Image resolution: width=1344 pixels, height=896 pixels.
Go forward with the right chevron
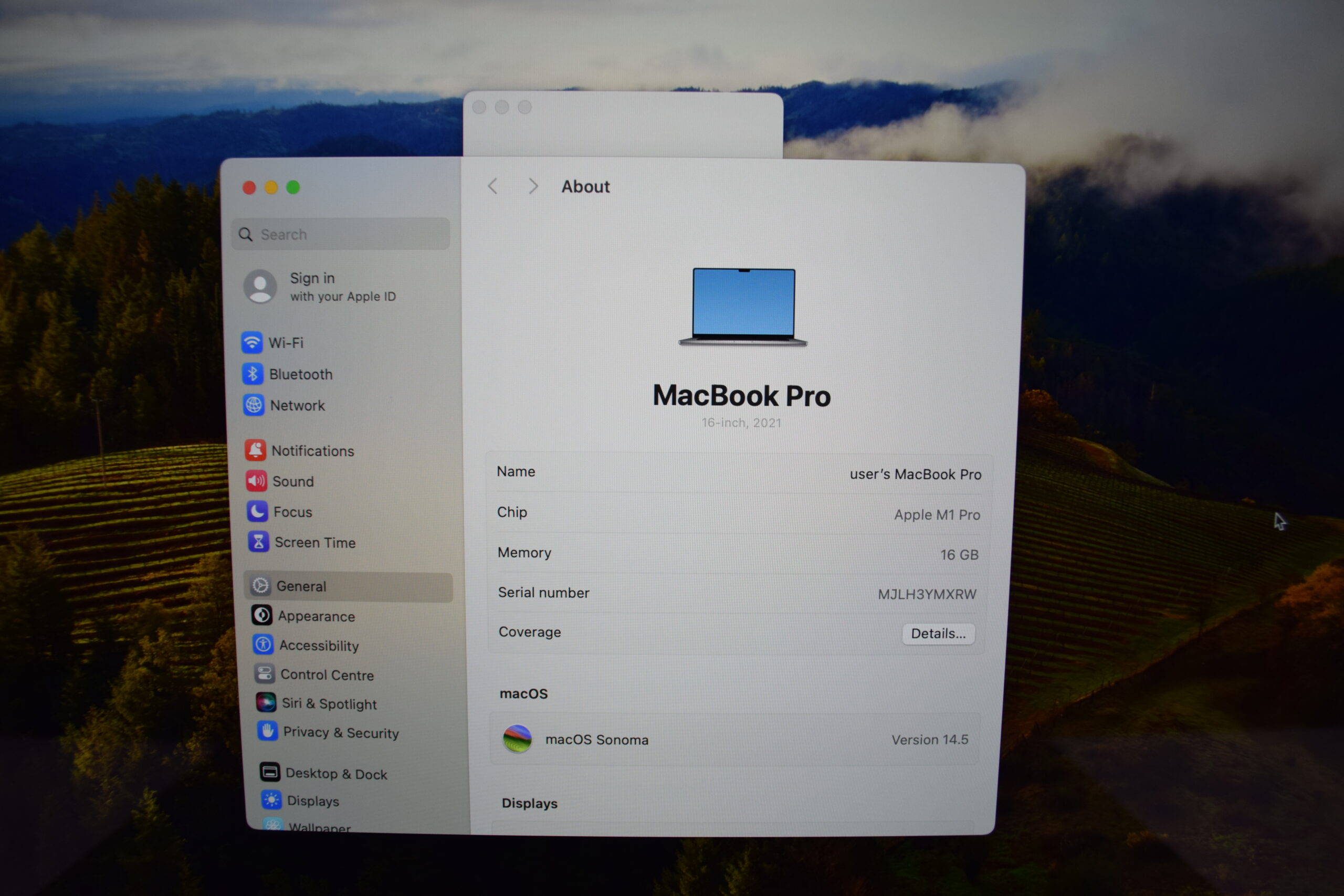533,186
